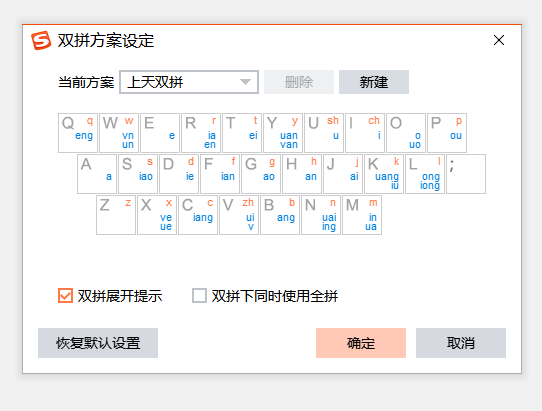Close the 双拼方案设定 dialog

click(499, 40)
